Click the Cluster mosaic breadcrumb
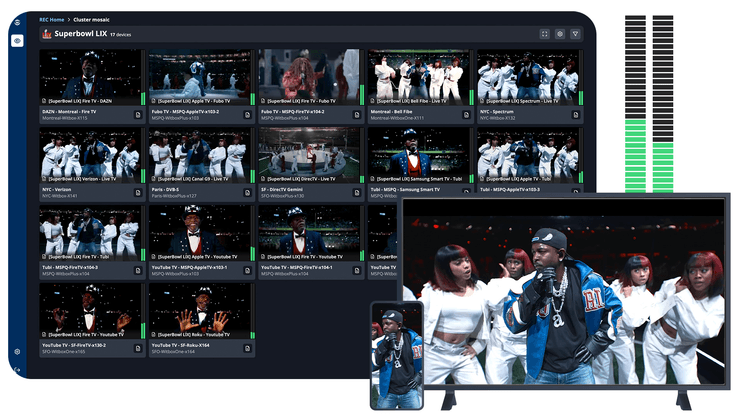The image size is (744, 419). point(91,20)
